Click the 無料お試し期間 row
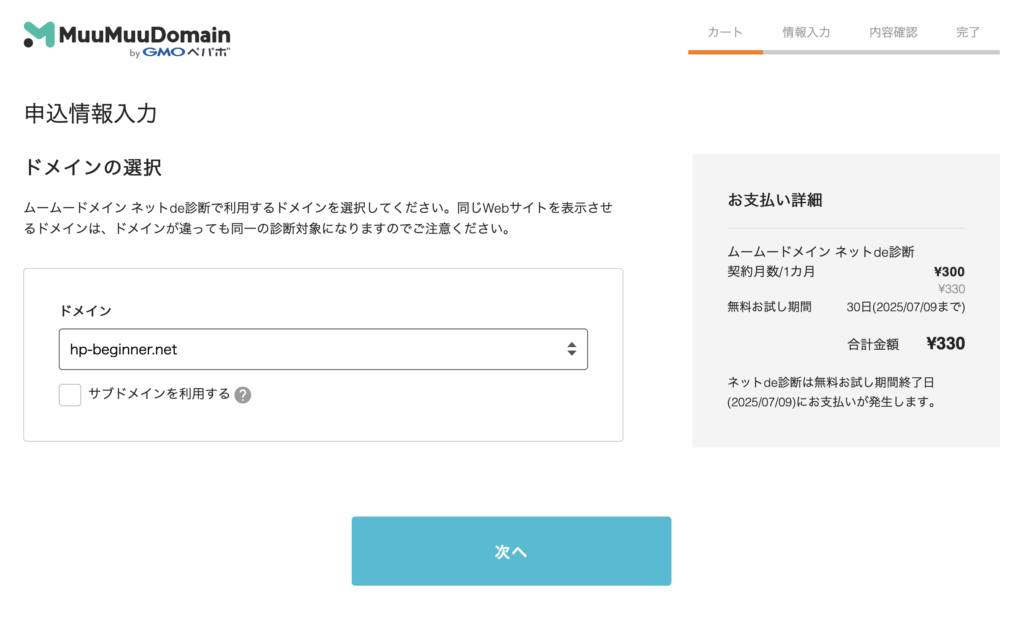This screenshot has width=1024, height=638. pyautogui.click(x=845, y=307)
